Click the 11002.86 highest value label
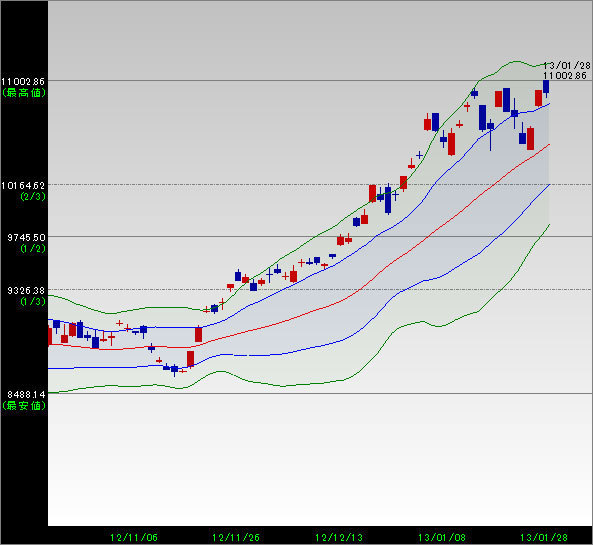The height and width of the screenshot is (545, 593). coord(23,81)
